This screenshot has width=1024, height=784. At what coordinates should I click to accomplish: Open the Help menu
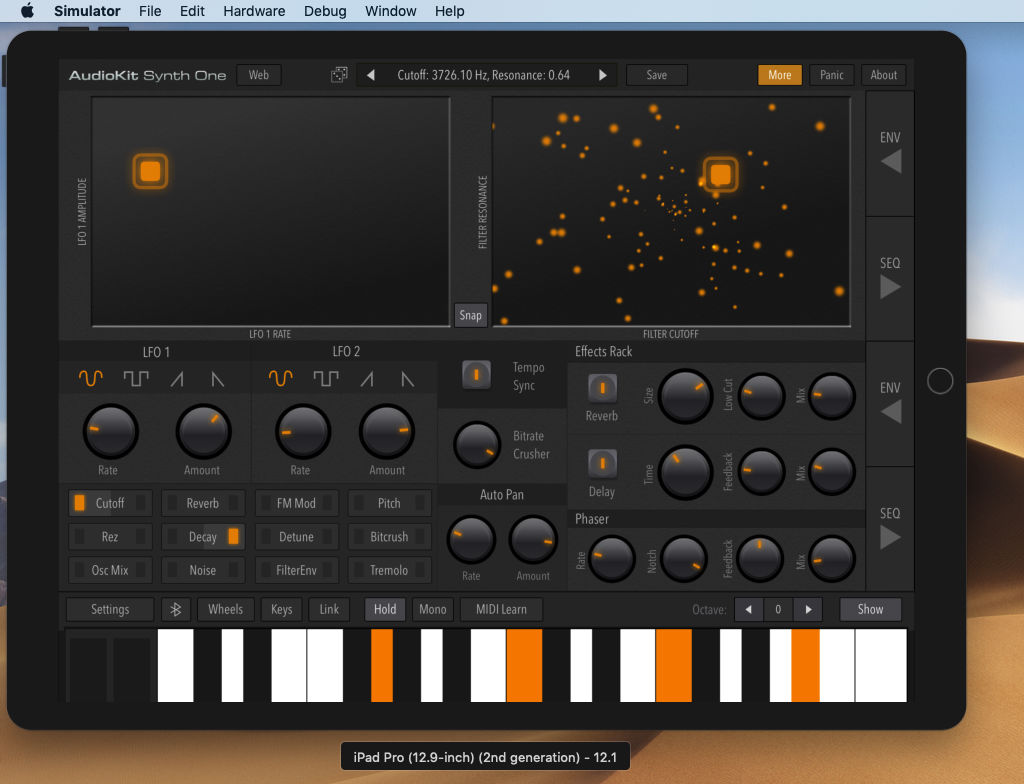pos(449,11)
